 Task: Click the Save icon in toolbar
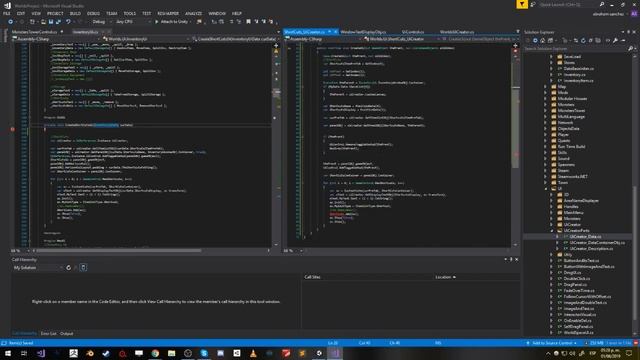pyautogui.click(x=51, y=22)
